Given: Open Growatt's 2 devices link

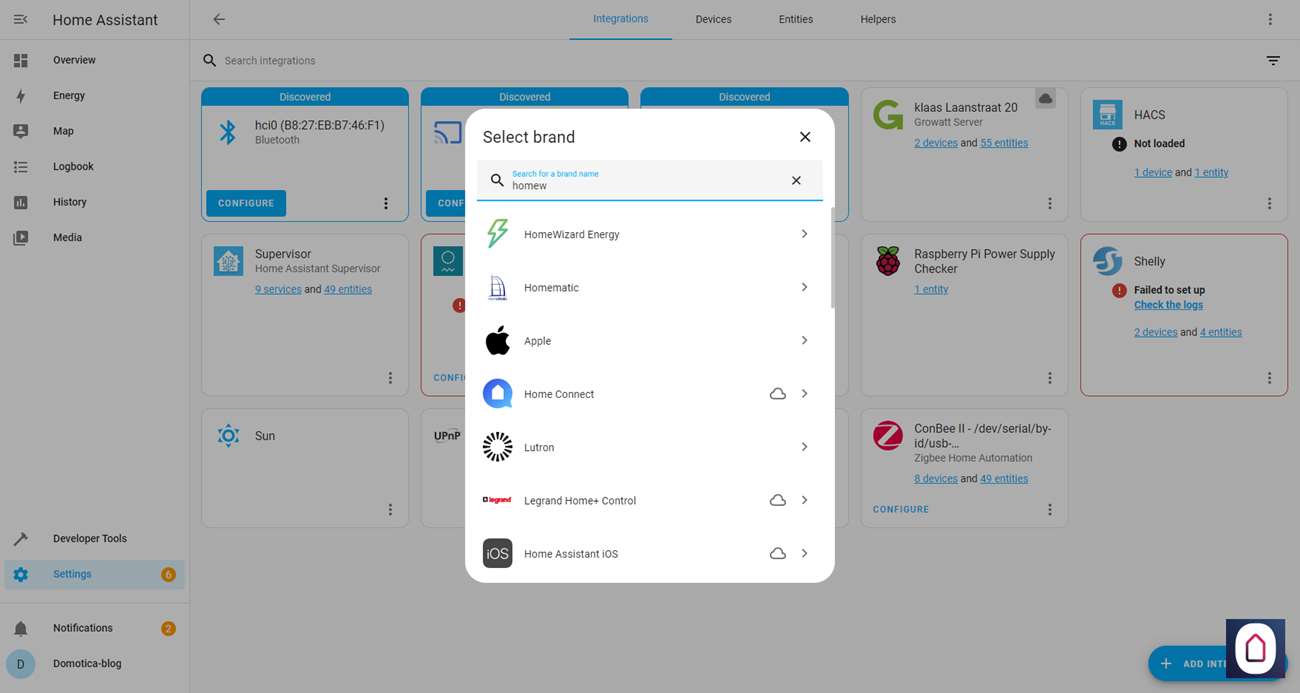Looking at the screenshot, I should (x=936, y=143).
